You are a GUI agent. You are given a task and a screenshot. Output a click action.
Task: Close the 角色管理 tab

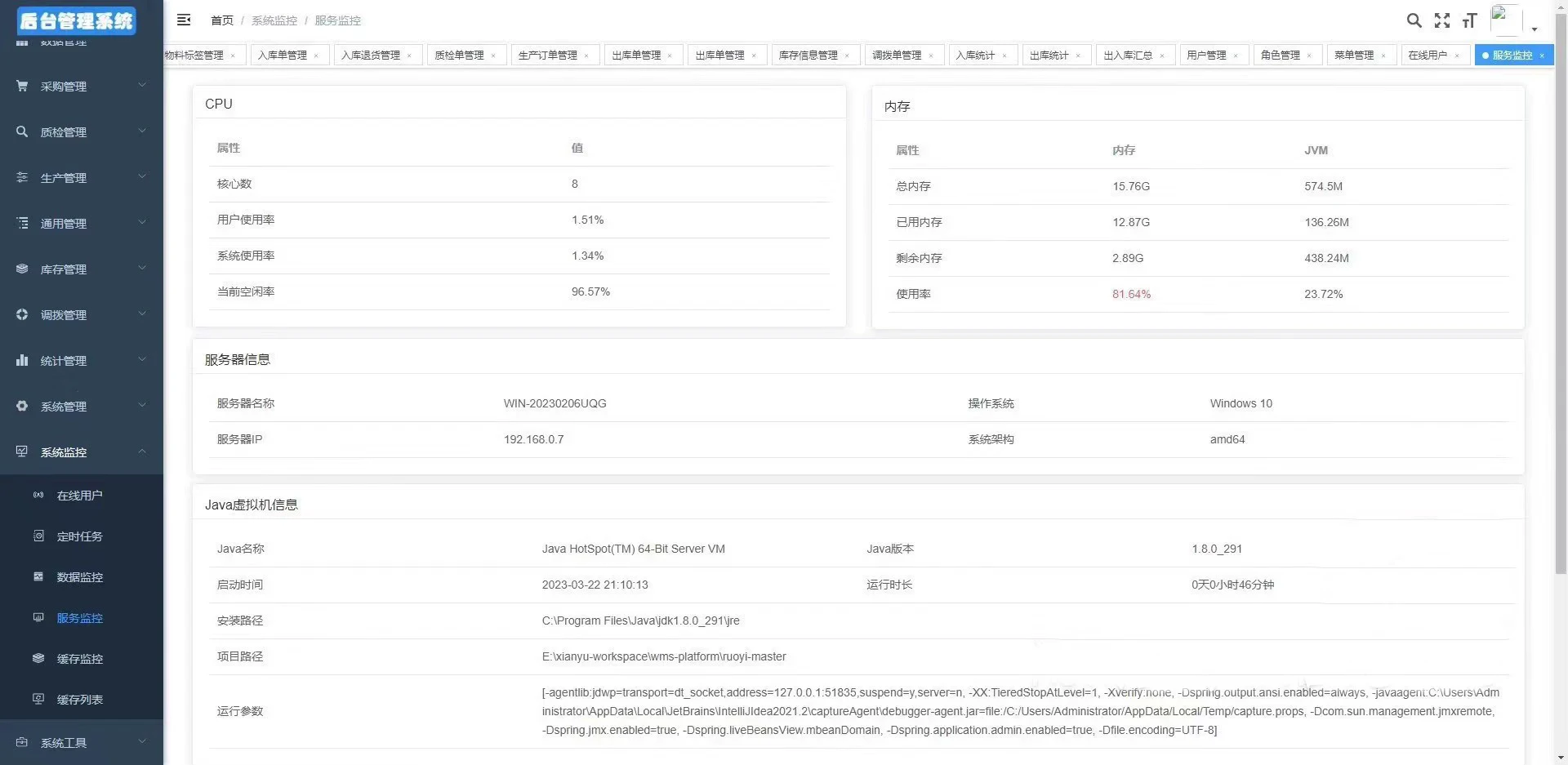click(1311, 55)
